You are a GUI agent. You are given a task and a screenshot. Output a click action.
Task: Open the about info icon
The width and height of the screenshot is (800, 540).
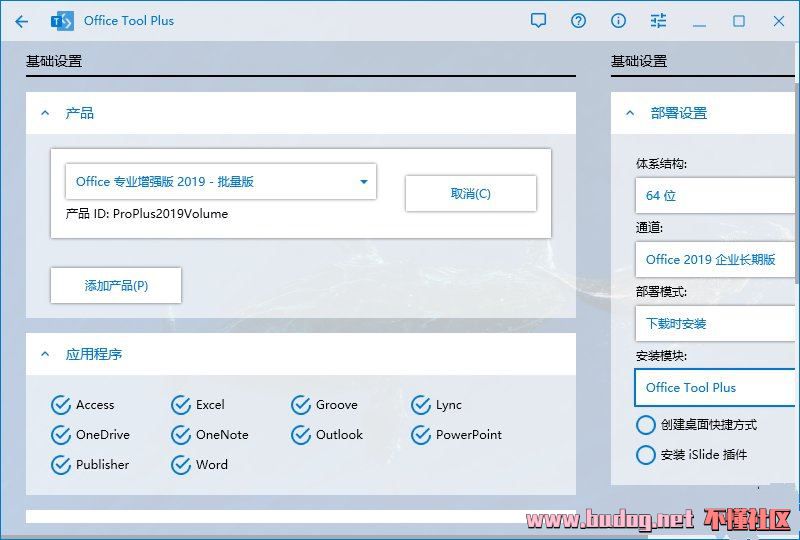click(618, 21)
